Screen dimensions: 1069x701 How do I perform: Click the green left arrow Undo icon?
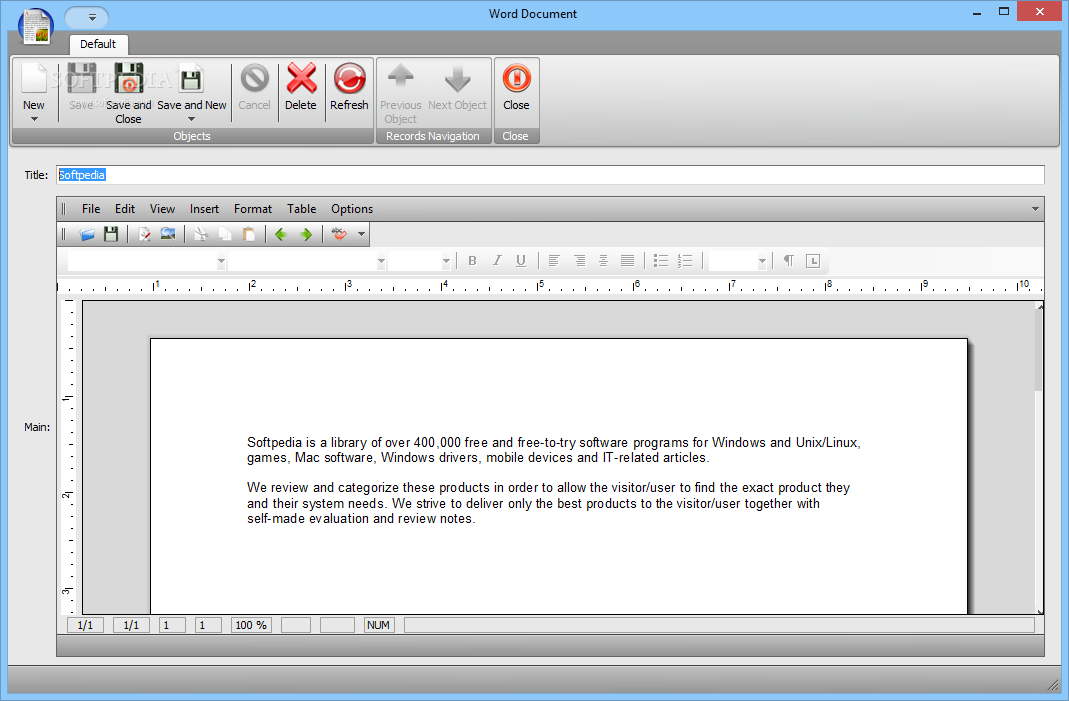click(280, 235)
